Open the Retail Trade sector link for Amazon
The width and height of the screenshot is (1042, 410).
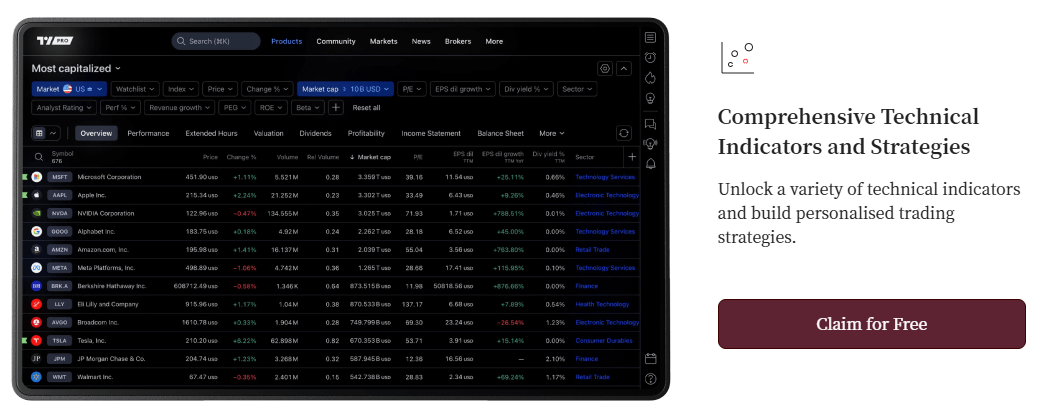pyautogui.click(x=592, y=250)
